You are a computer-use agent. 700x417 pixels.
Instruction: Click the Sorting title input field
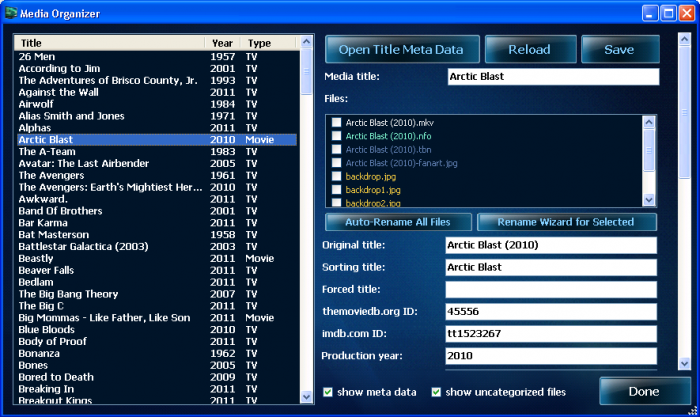pos(551,267)
